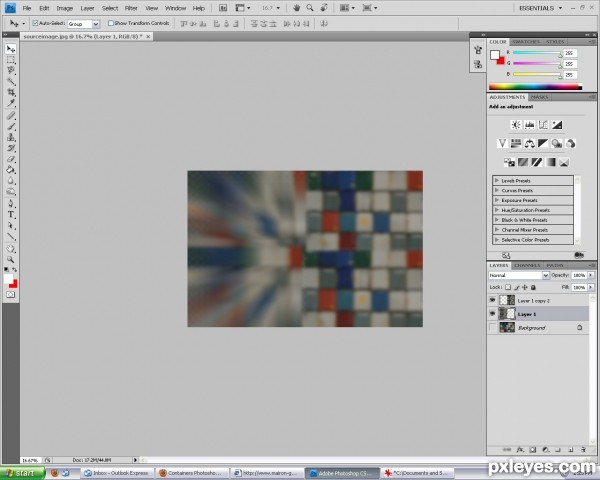Add a Curves adjustment
This screenshot has height=480, width=600.
[x=543, y=124]
